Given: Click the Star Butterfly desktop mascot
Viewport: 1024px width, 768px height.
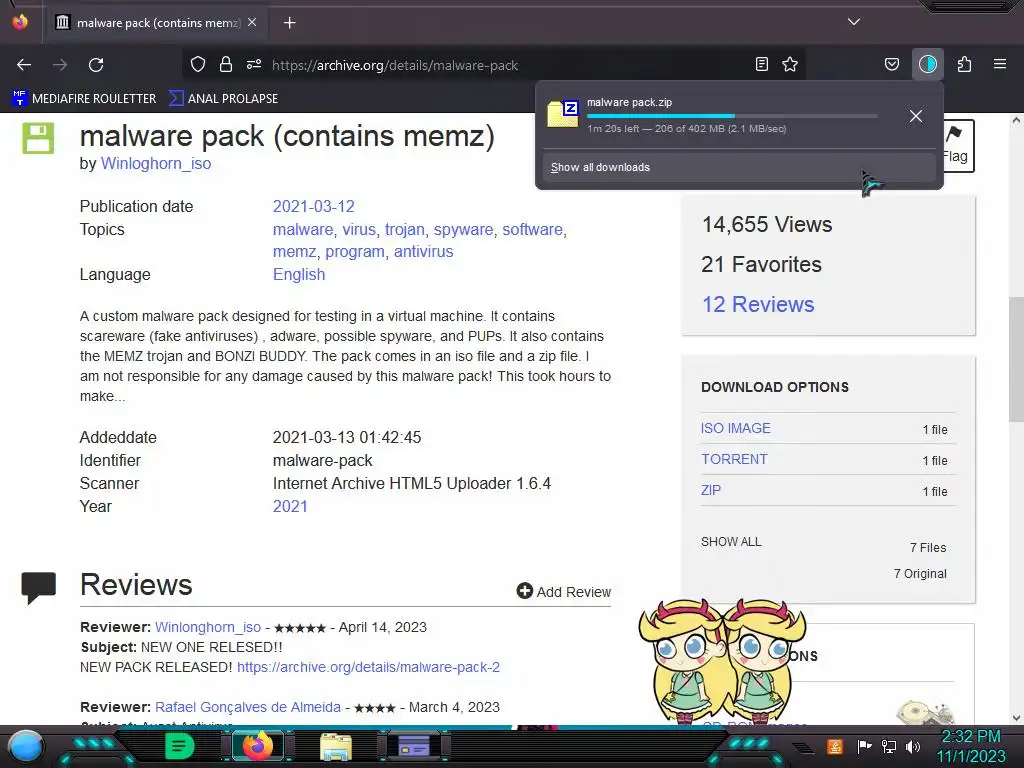Looking at the screenshot, I should click(722, 662).
